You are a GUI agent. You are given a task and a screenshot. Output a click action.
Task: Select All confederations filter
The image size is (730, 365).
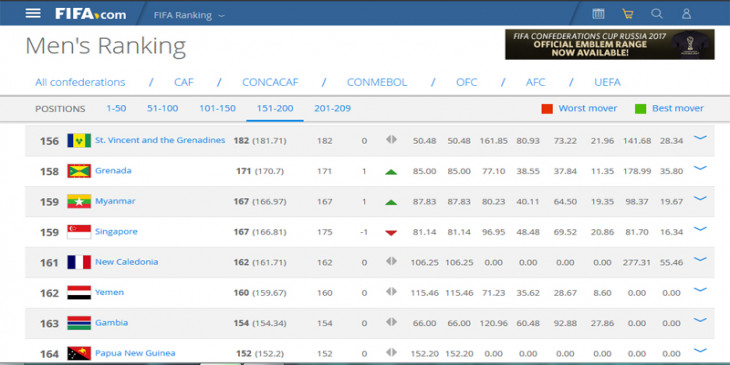pos(80,82)
